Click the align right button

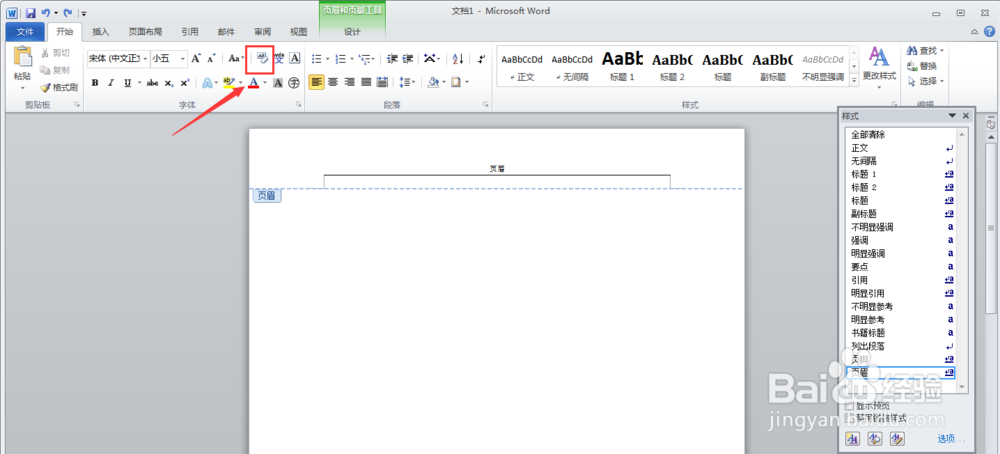(349, 82)
